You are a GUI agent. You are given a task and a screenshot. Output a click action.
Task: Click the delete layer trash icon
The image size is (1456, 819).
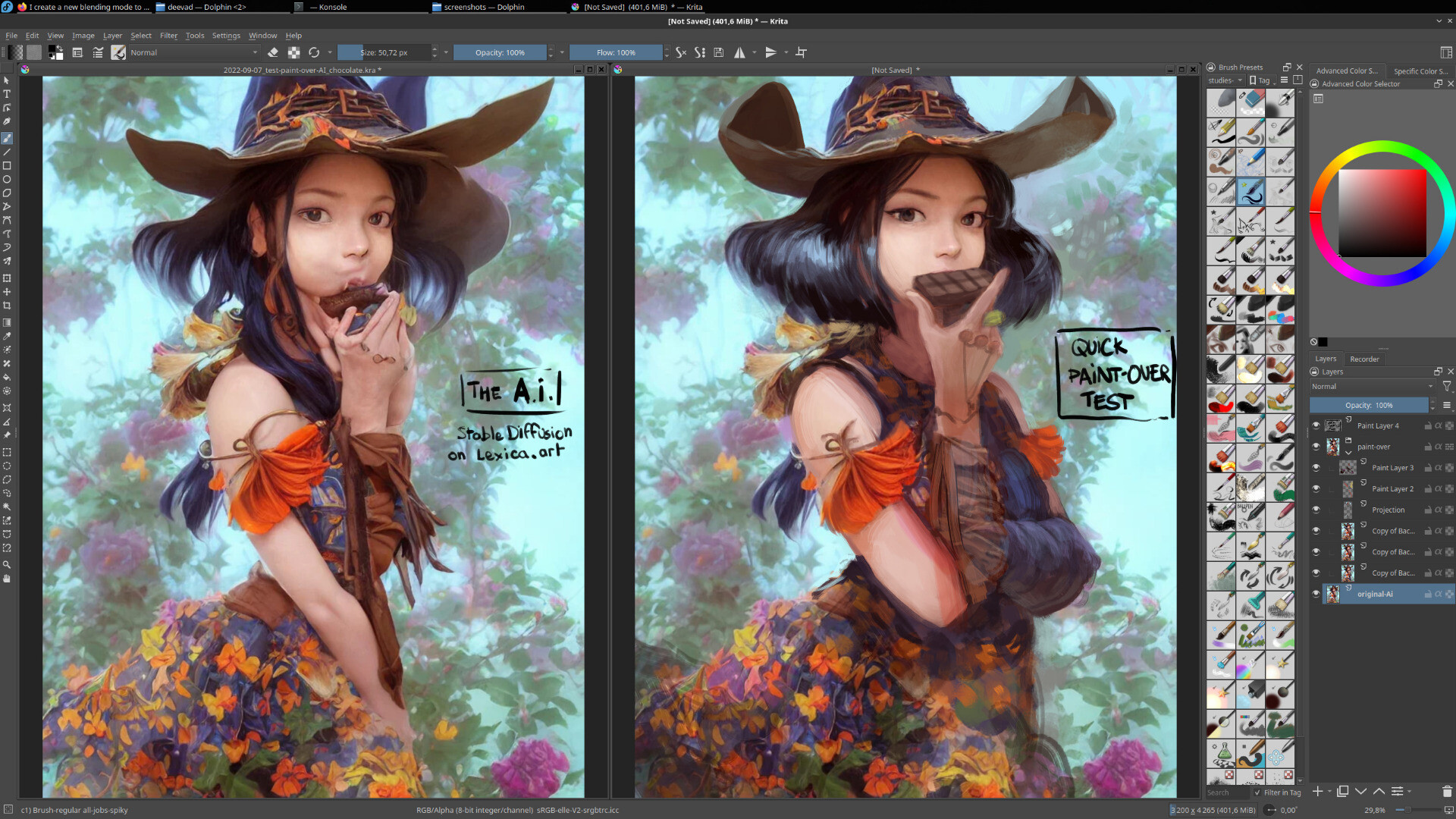click(1447, 791)
